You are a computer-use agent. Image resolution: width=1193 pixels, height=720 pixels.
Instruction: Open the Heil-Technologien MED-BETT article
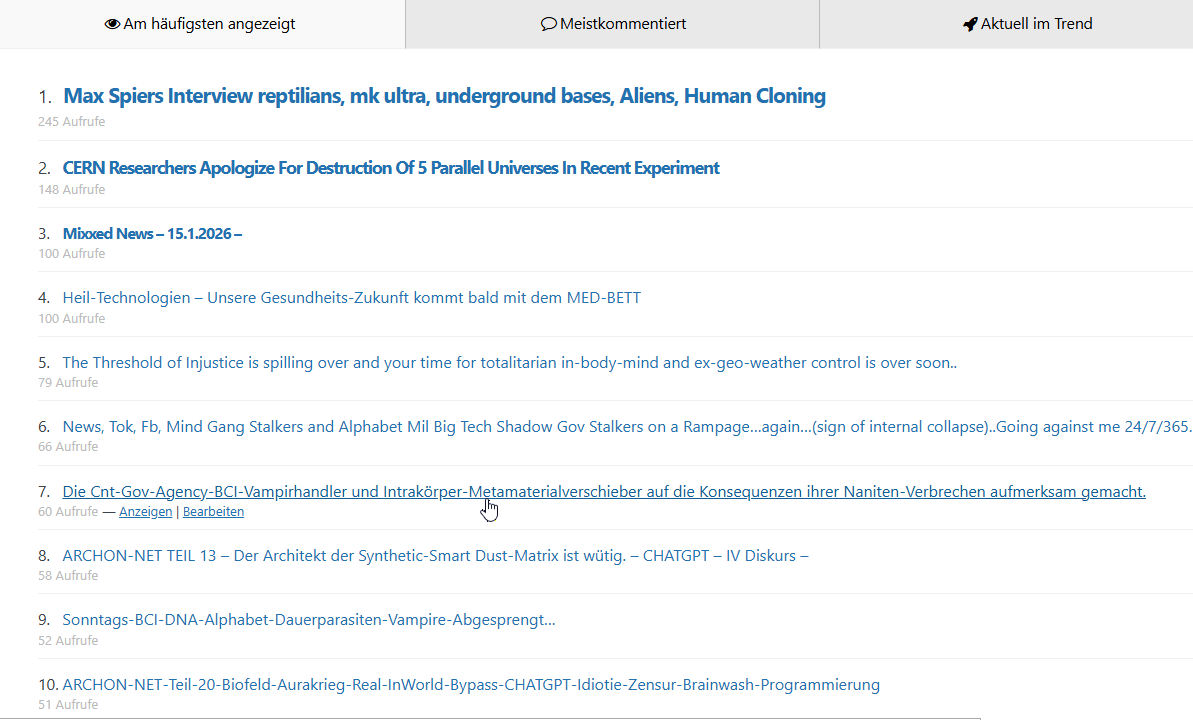pyautogui.click(x=351, y=298)
